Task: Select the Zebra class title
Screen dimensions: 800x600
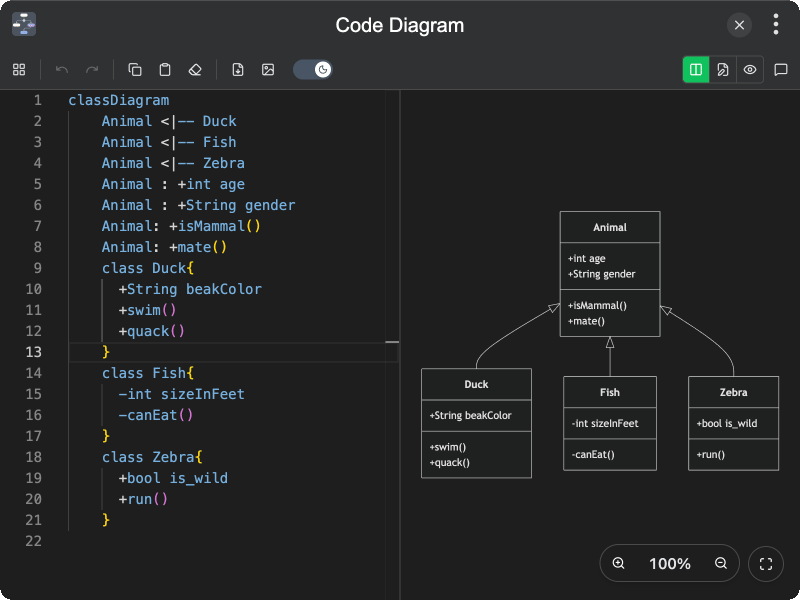Action: coord(733,392)
